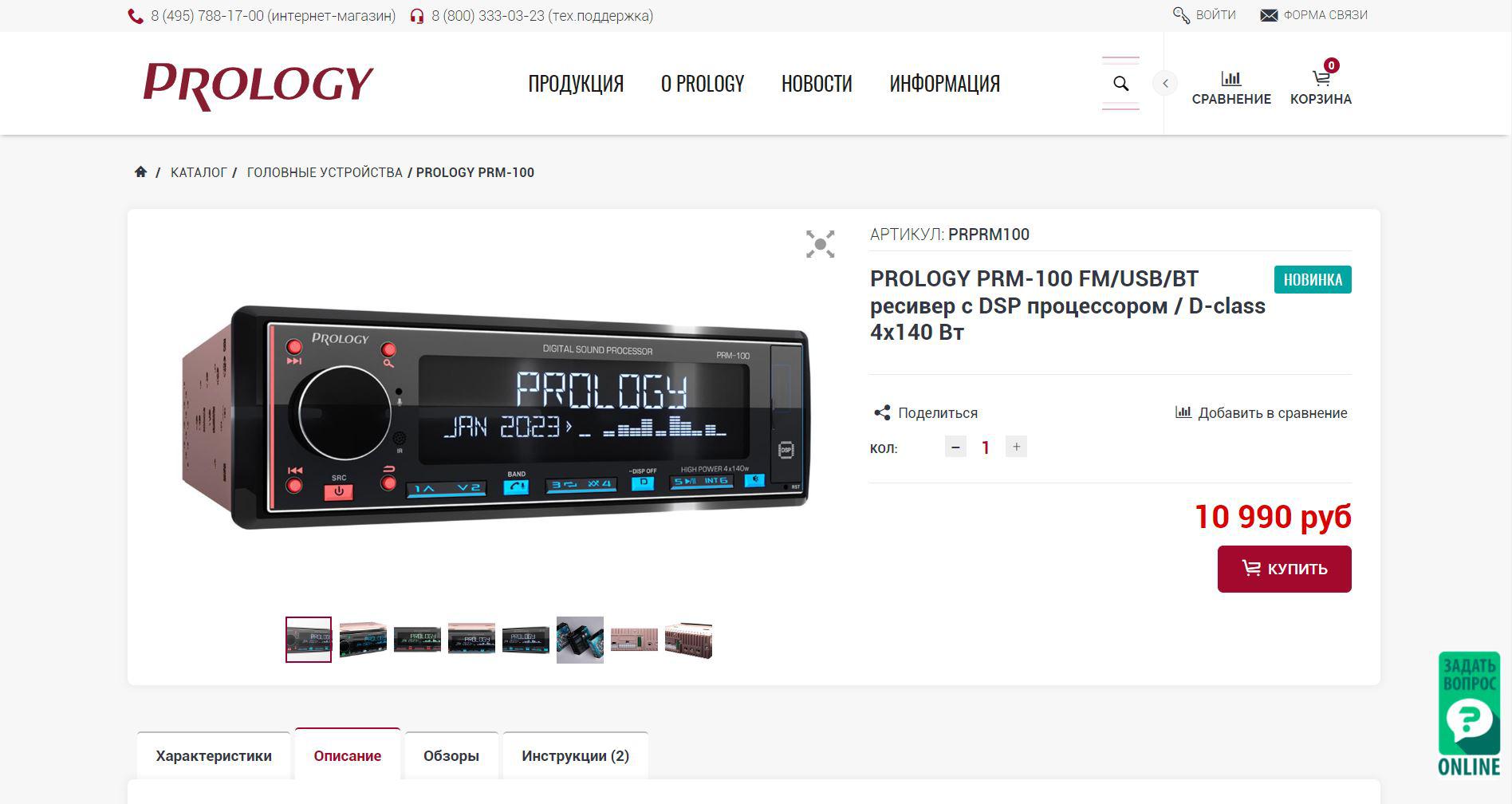Switch to the Инструкции (2) tab
This screenshot has height=804, width=1512.
(575, 755)
